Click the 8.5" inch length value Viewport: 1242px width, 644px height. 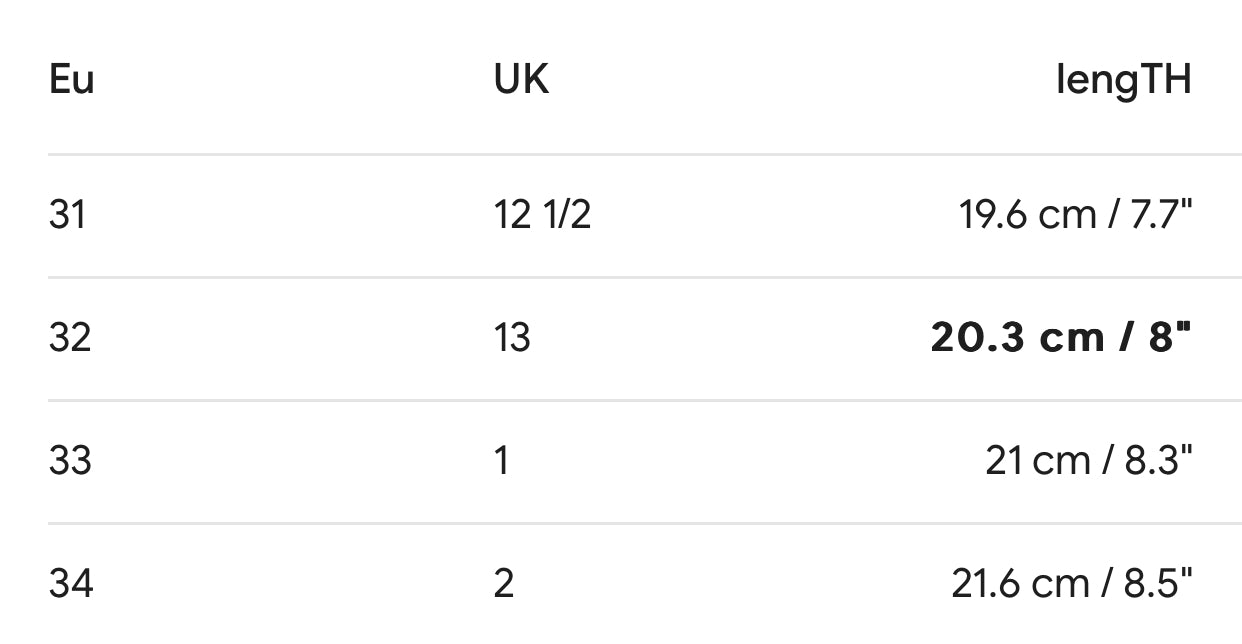coord(1157,583)
